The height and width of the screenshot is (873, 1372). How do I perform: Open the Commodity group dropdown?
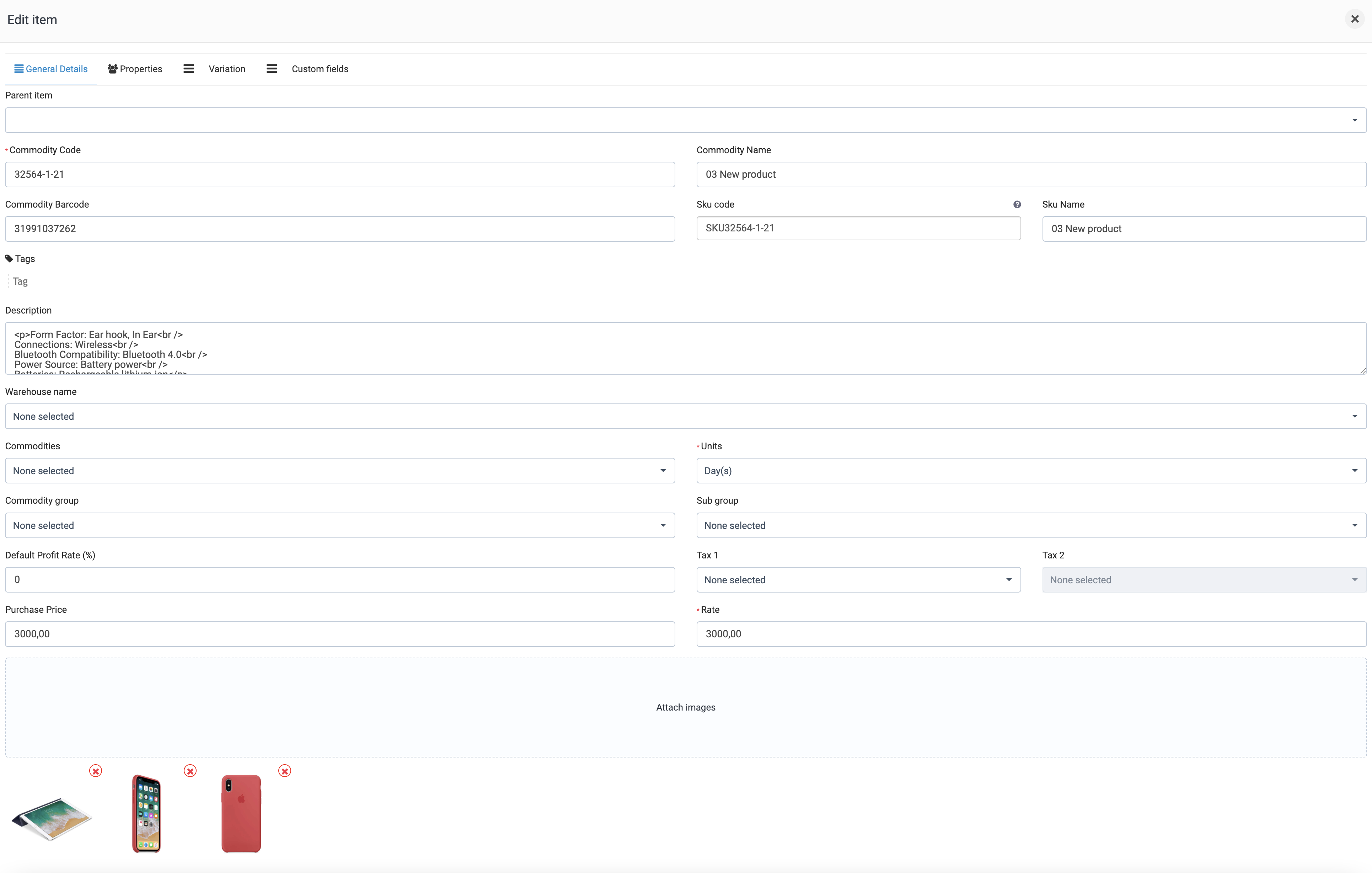(340, 525)
